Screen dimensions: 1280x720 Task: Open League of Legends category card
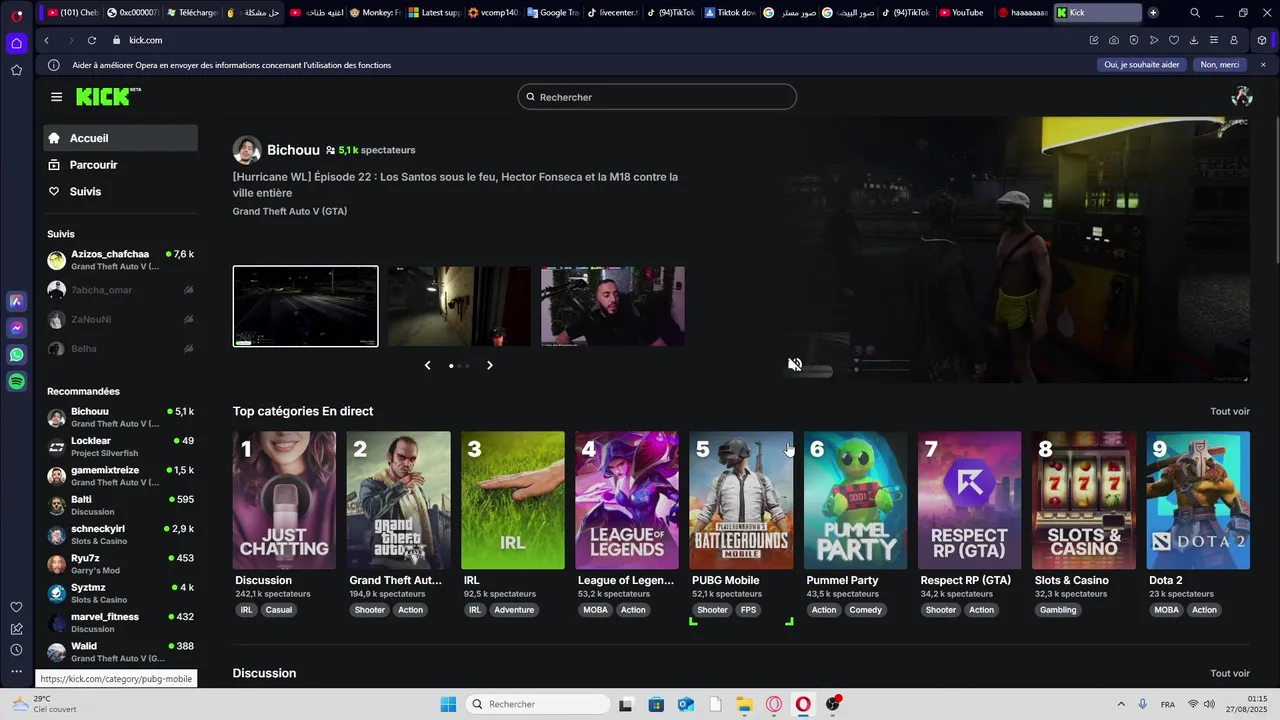627,500
